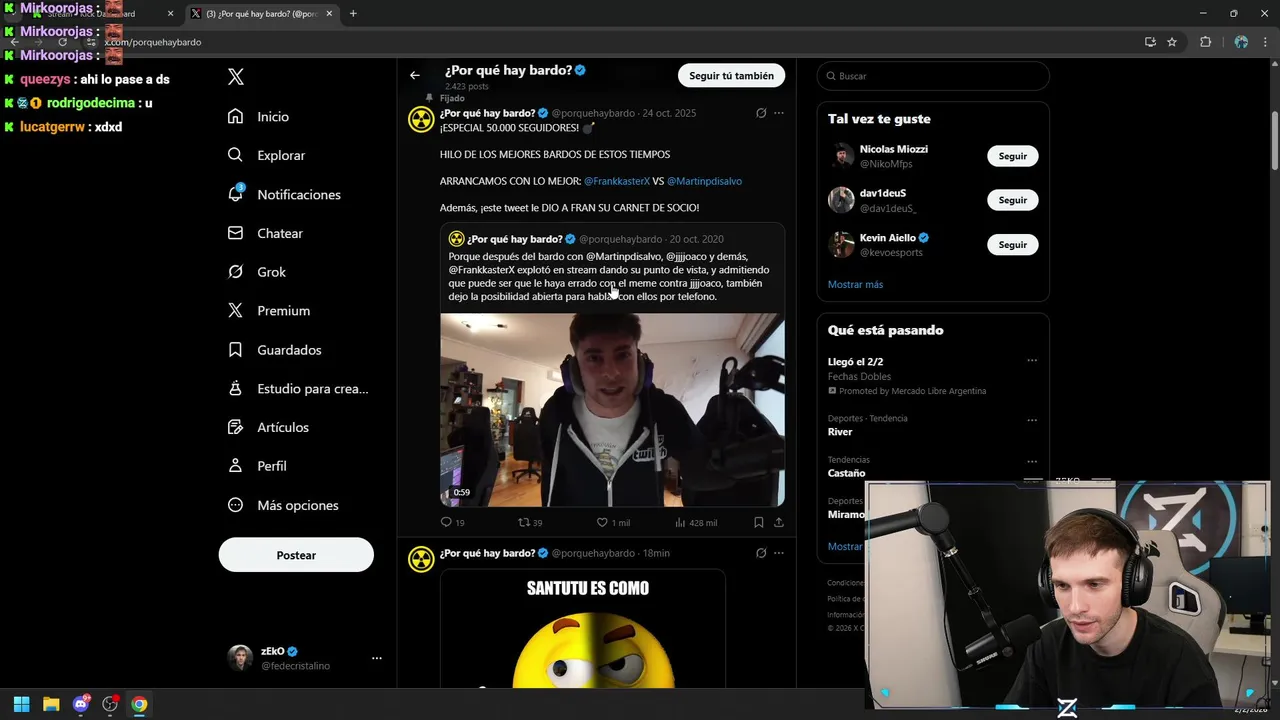Image resolution: width=1280 pixels, height=720 pixels.
Task: Click Mostrar más under suggestions
Action: pyautogui.click(x=855, y=284)
